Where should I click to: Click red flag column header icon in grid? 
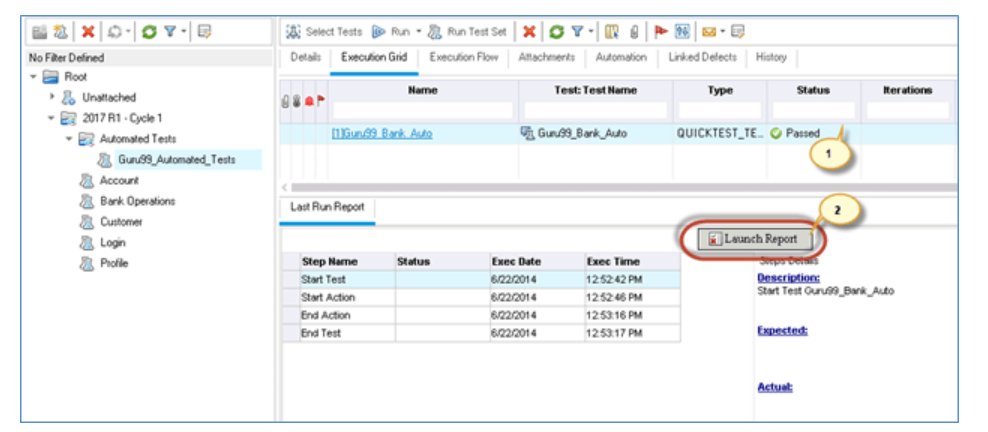pos(320,101)
